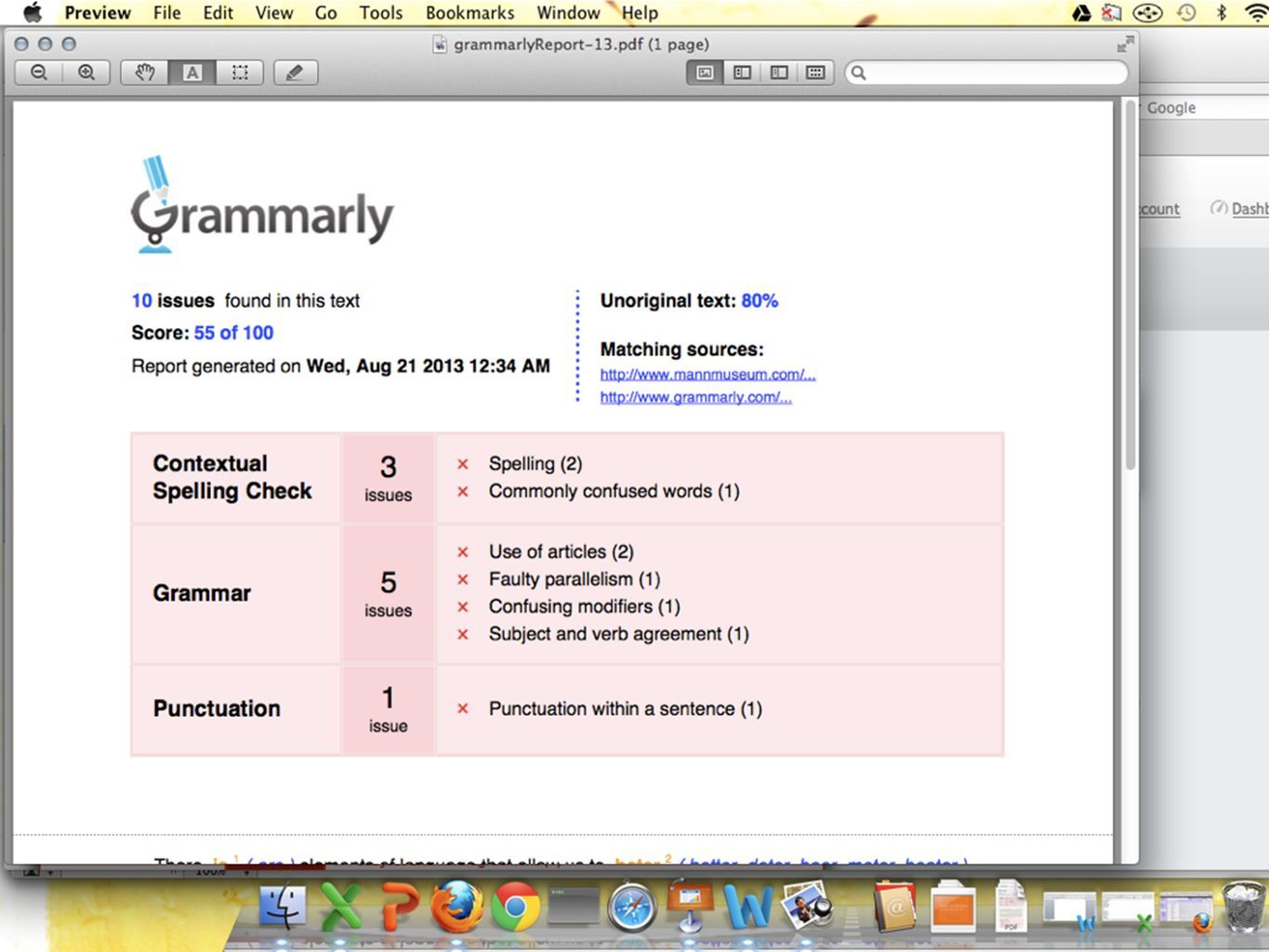Switch to Thumbnails sidebar view
The width and height of the screenshot is (1269, 952).
[x=742, y=73]
